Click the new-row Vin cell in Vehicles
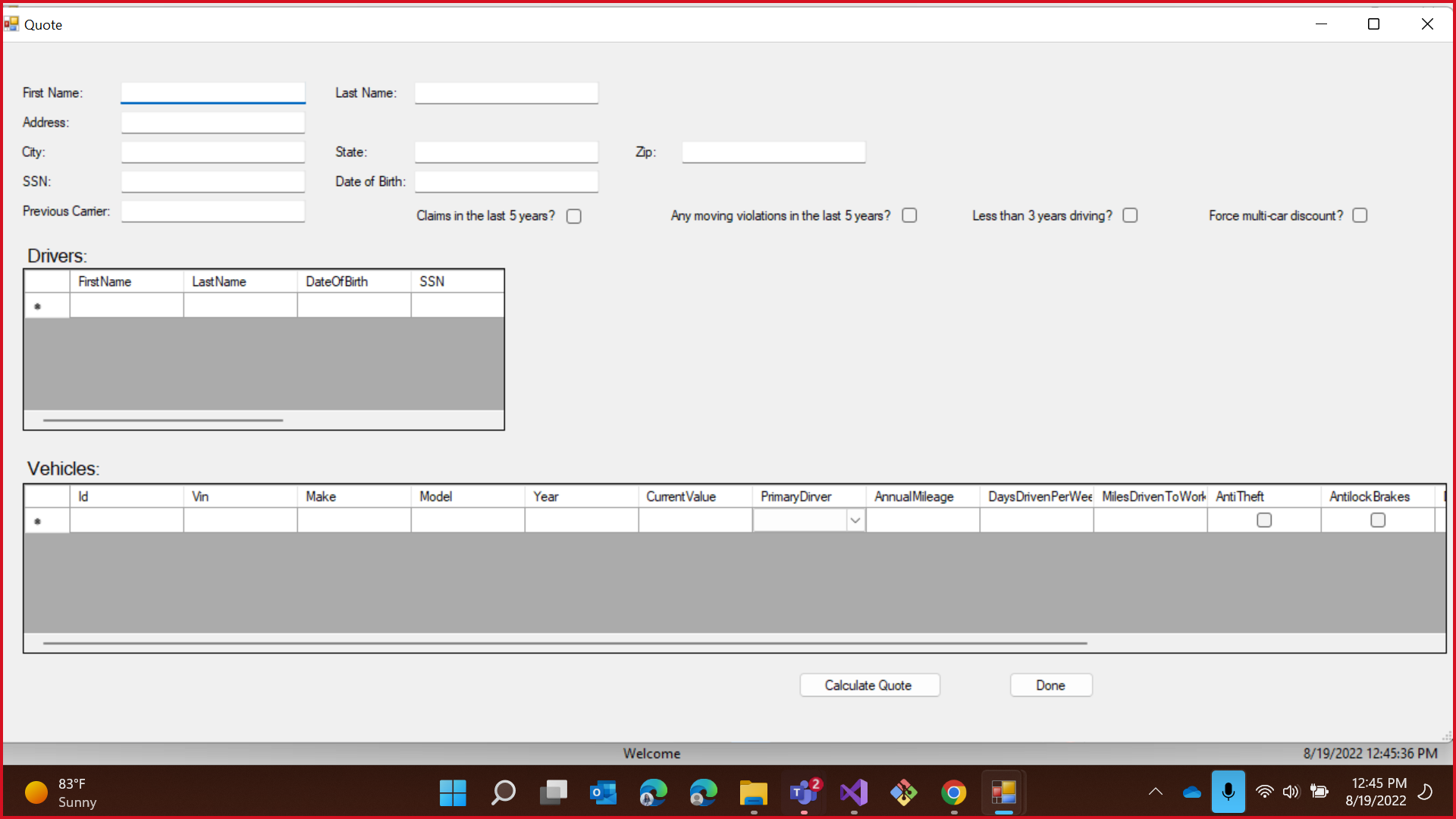The image size is (1456, 819). point(240,520)
